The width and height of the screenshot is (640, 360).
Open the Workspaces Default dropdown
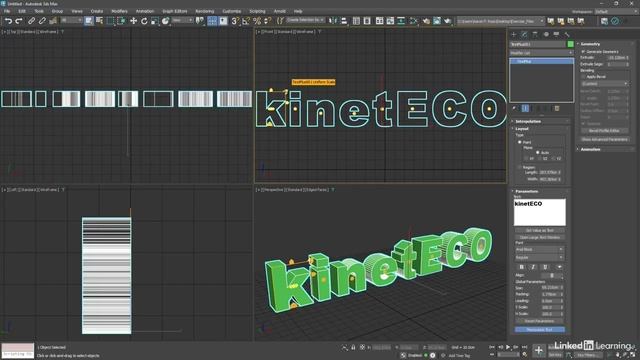615,11
